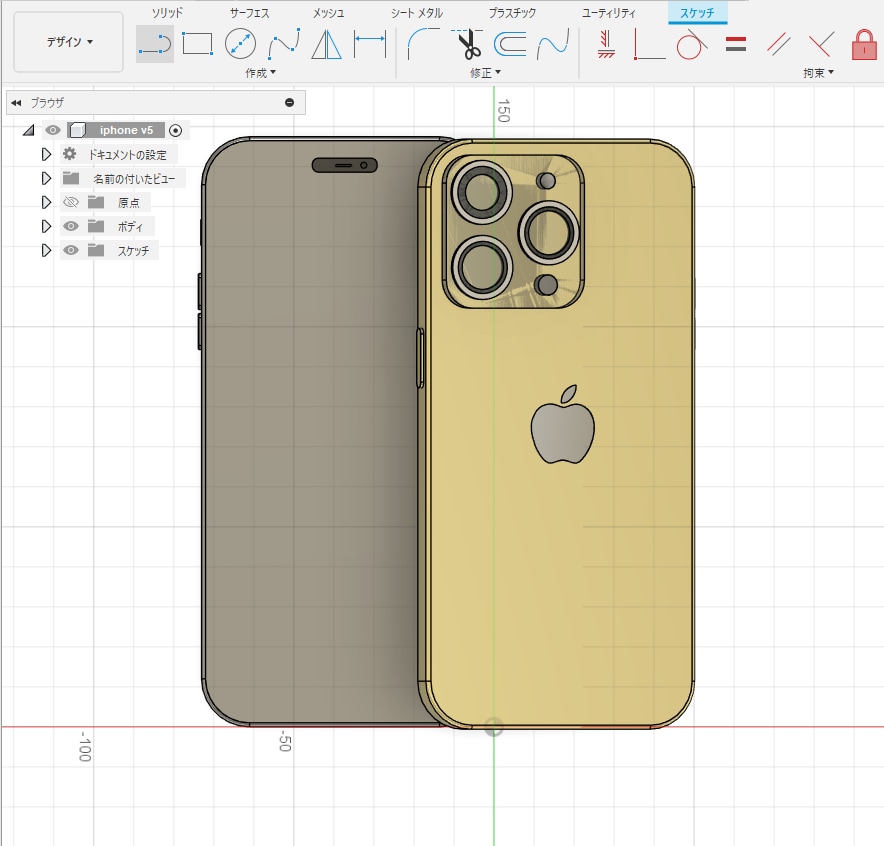Expand the 原点 node
The image size is (884, 846).
[46, 202]
